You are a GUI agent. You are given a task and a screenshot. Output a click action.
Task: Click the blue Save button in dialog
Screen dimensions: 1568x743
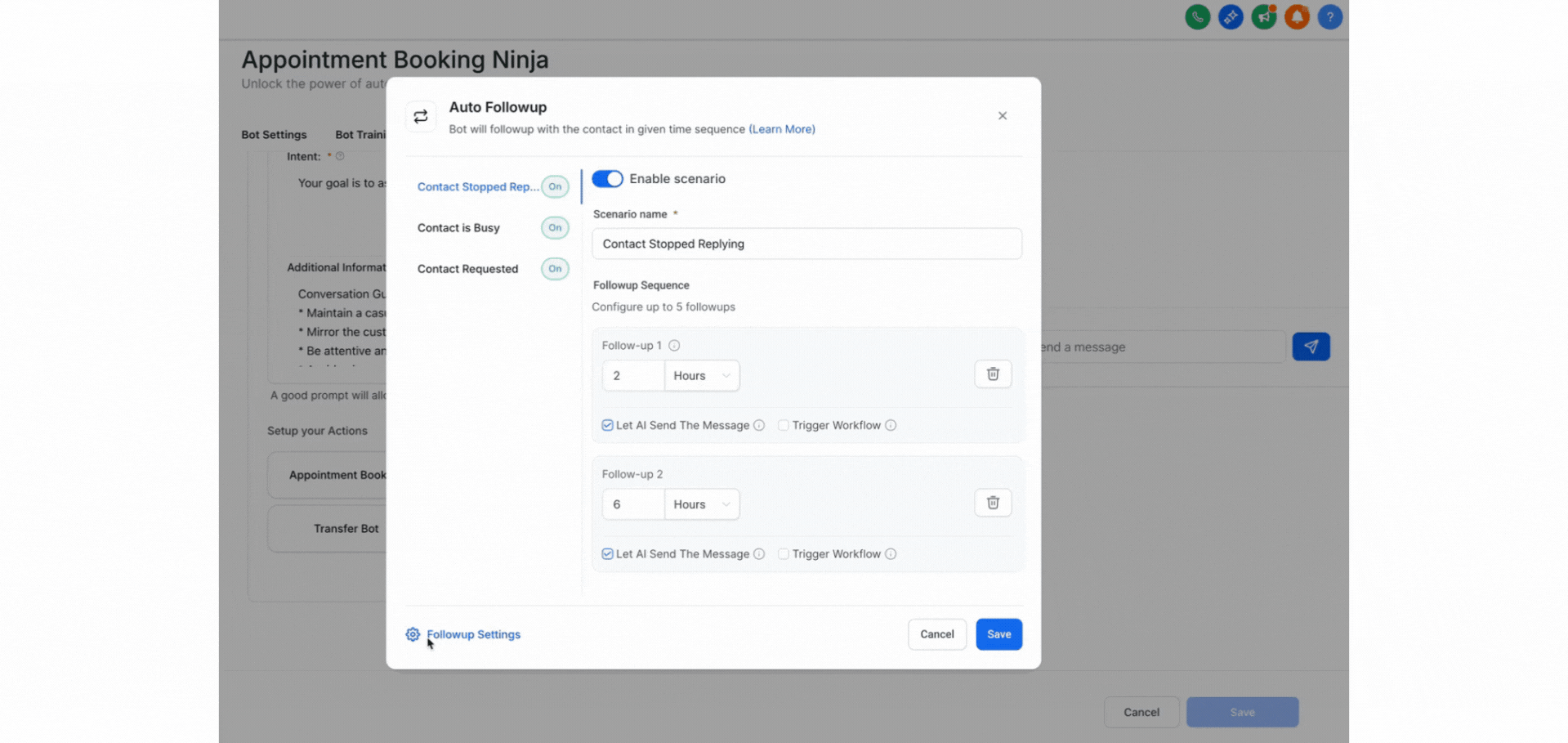point(998,634)
